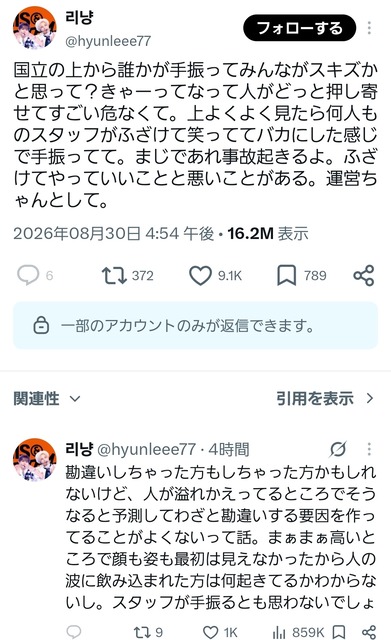391x640 pixels.
Task: Share the reply post
Action: click(x=369, y=632)
